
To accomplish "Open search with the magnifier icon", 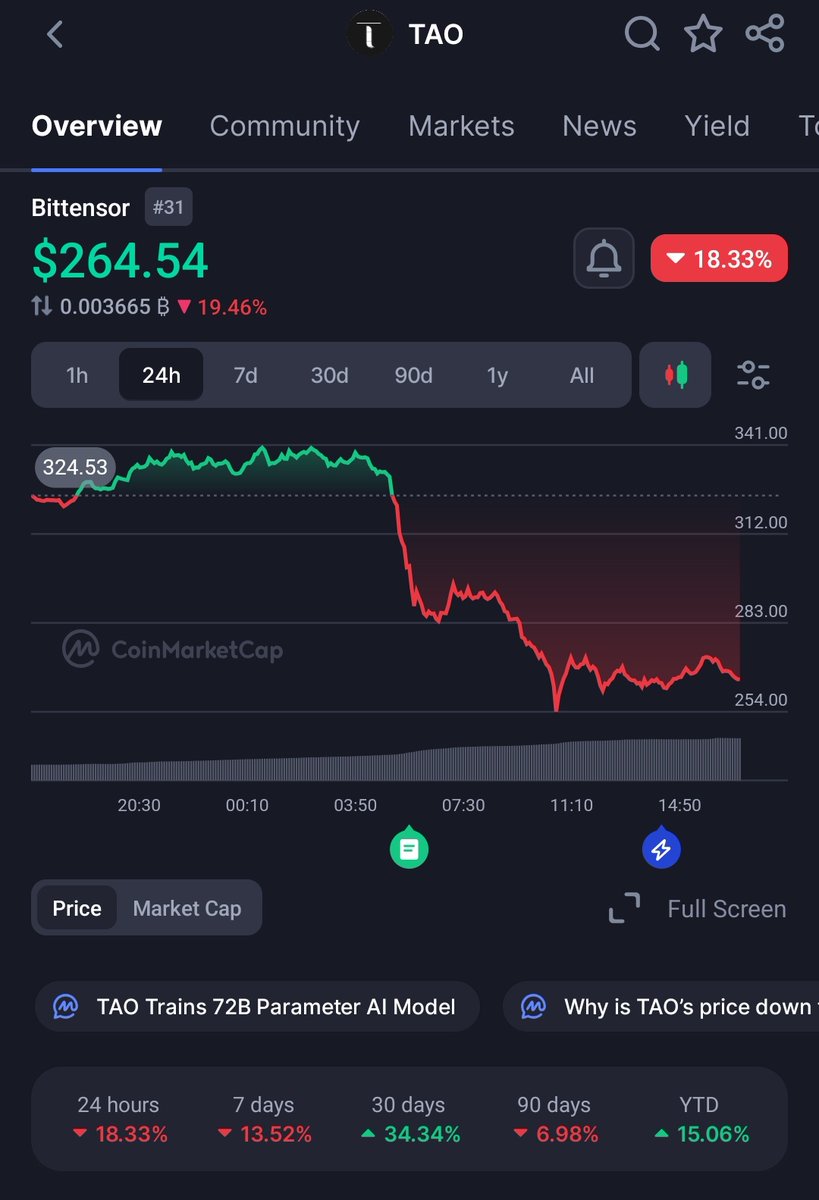I will tap(642, 34).
